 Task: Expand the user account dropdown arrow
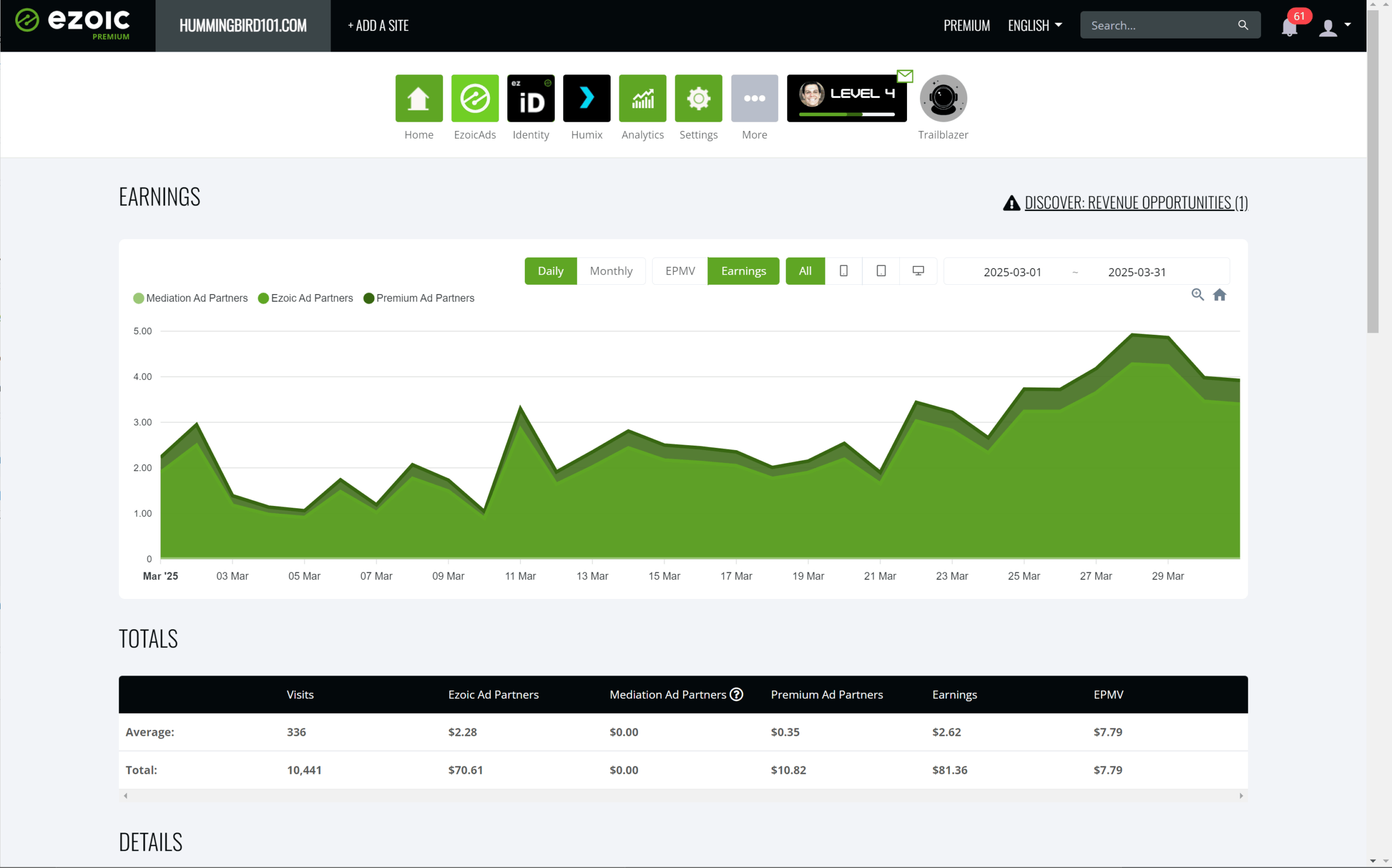1347,24
